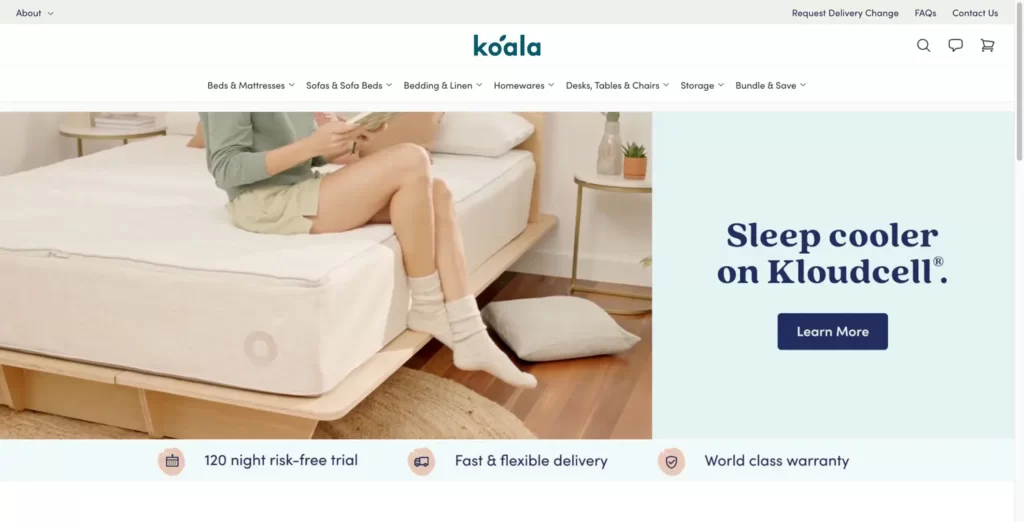Click the warranty shield icon
This screenshot has height=522, width=1024.
click(671, 461)
